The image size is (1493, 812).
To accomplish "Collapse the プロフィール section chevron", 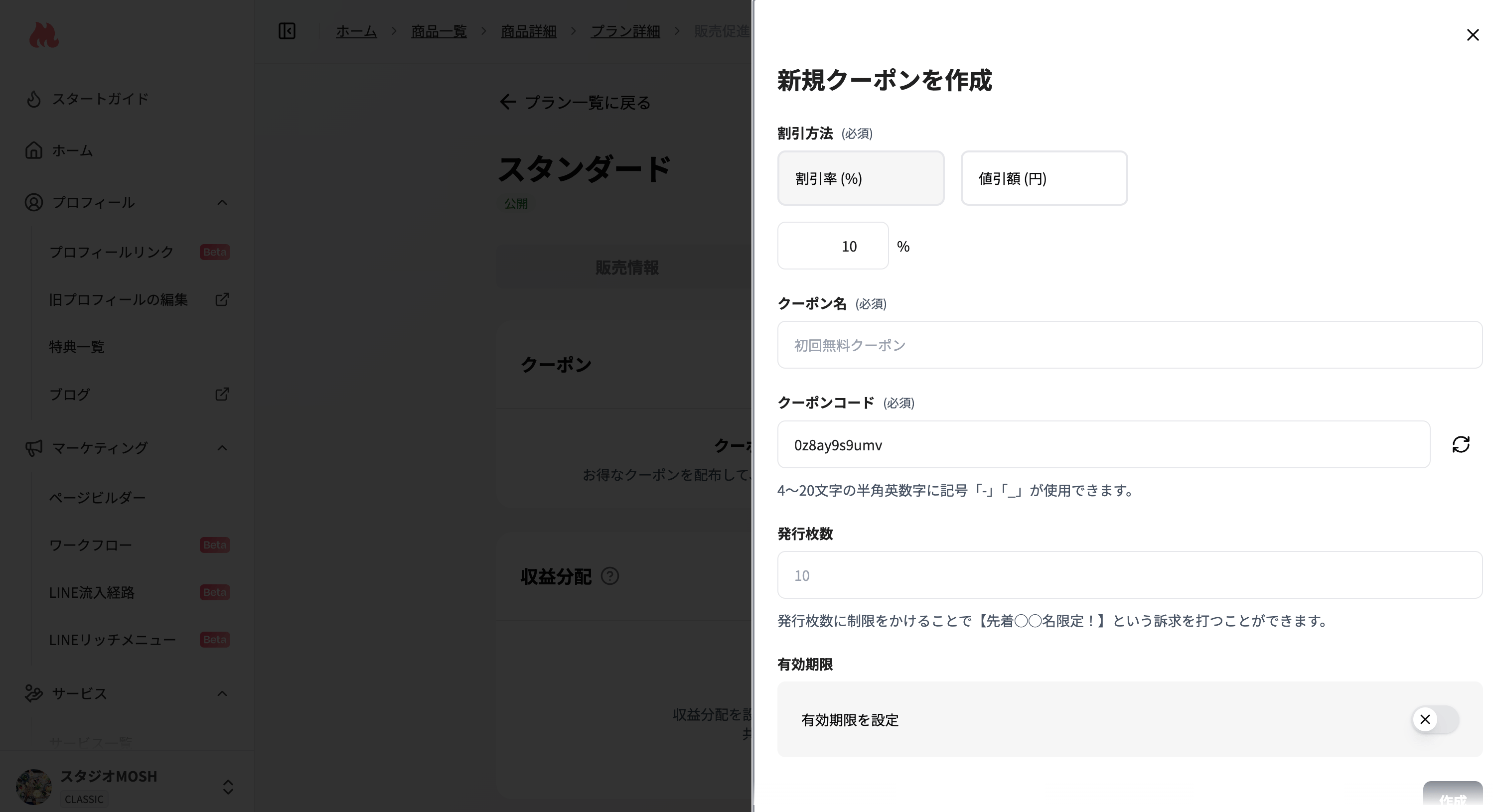I will [222, 202].
